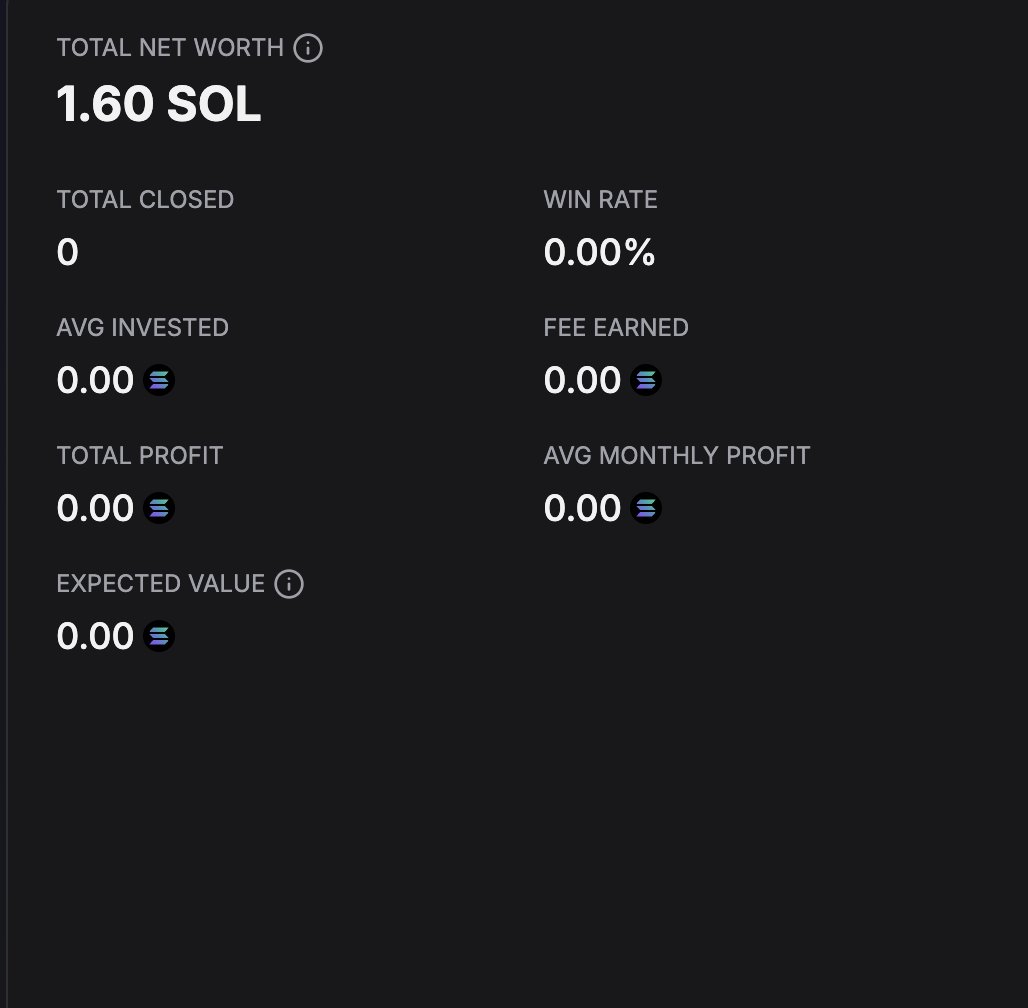Select the Fee Earned 0.00 value
Image resolution: width=1028 pixels, height=1008 pixels.
click(582, 380)
